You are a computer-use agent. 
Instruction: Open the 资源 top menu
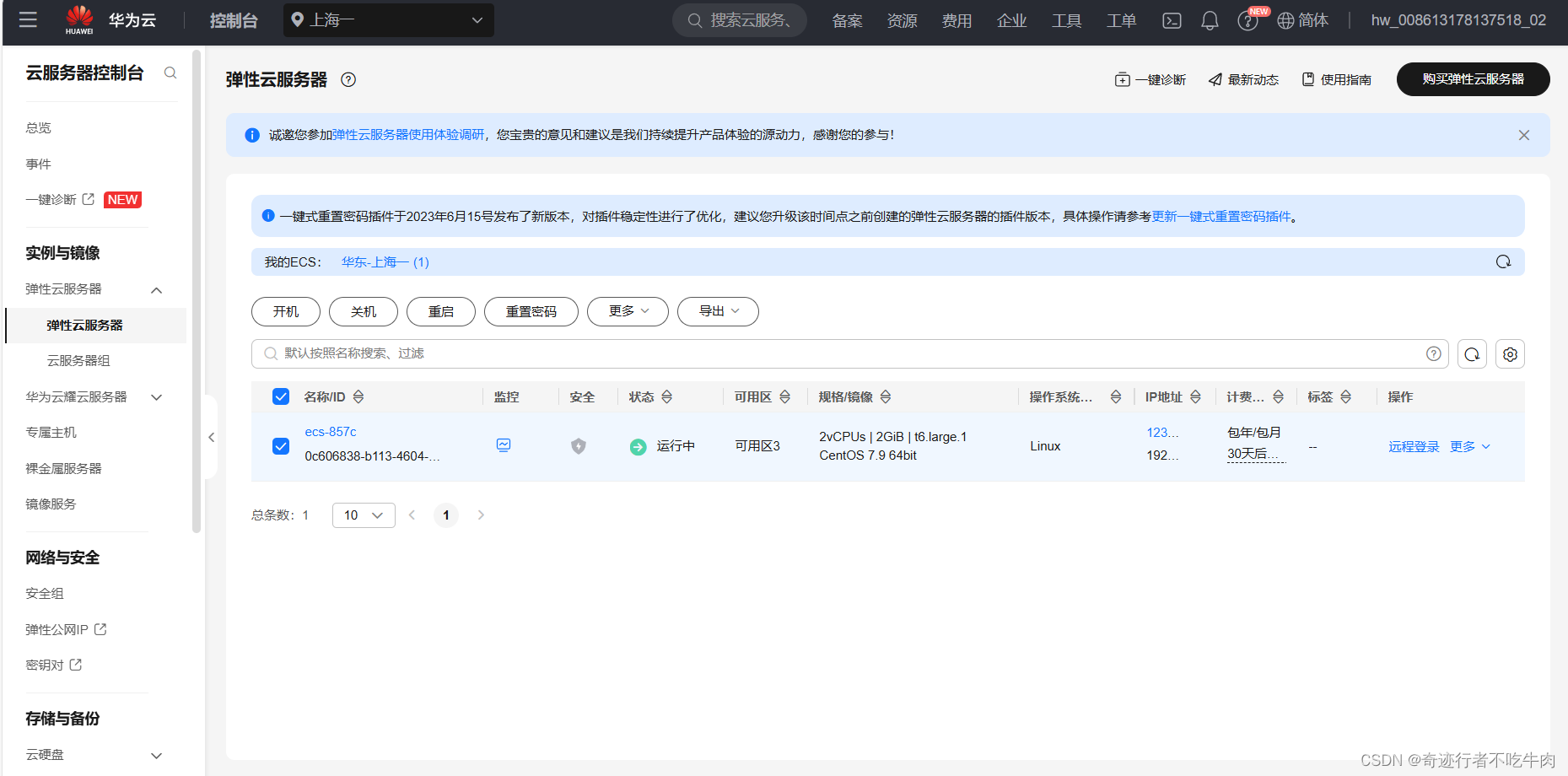point(902,20)
